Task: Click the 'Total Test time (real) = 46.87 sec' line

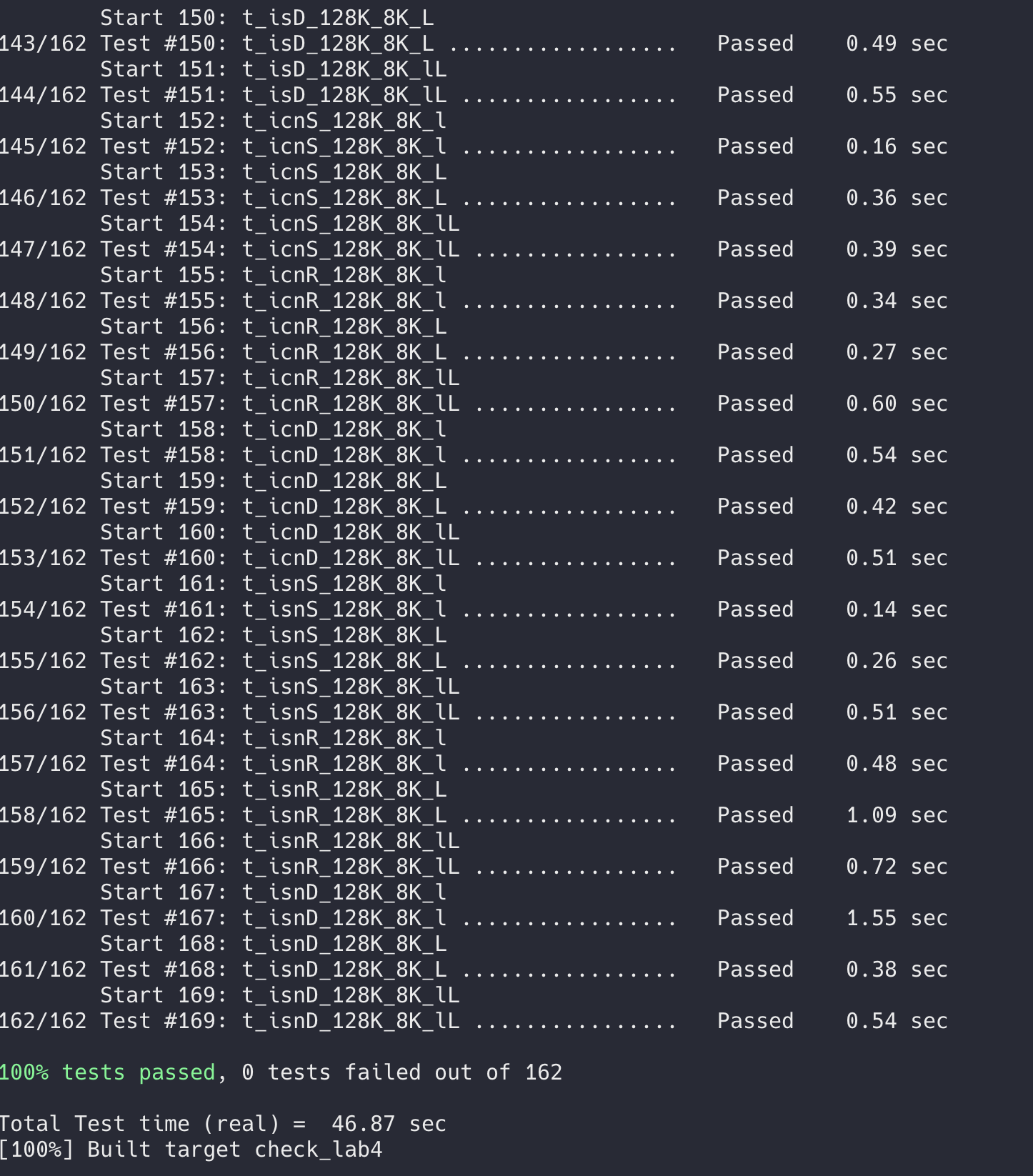Action: pyautogui.click(x=223, y=1124)
